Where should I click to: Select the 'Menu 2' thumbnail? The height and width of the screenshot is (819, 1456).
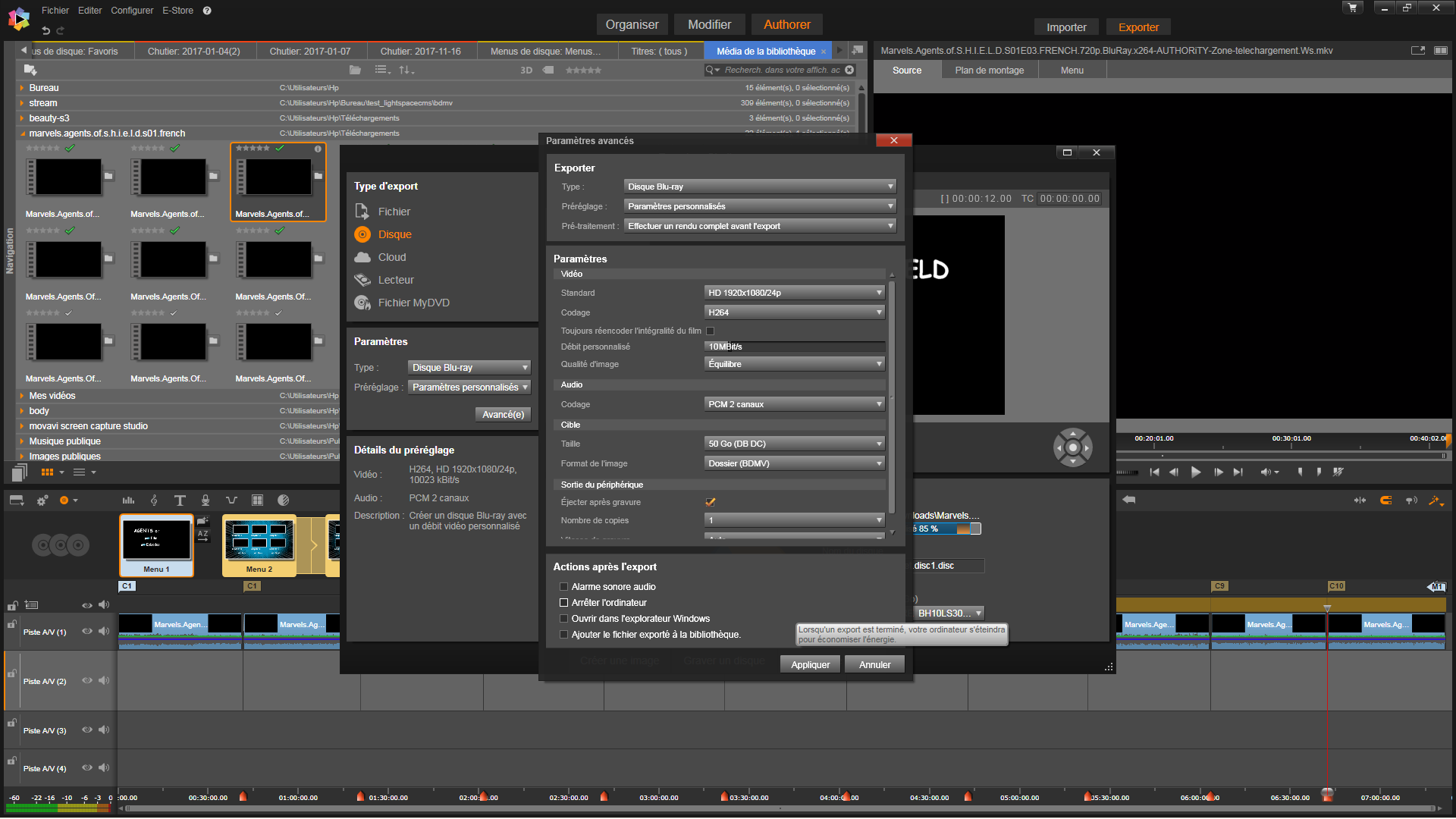[x=259, y=546]
